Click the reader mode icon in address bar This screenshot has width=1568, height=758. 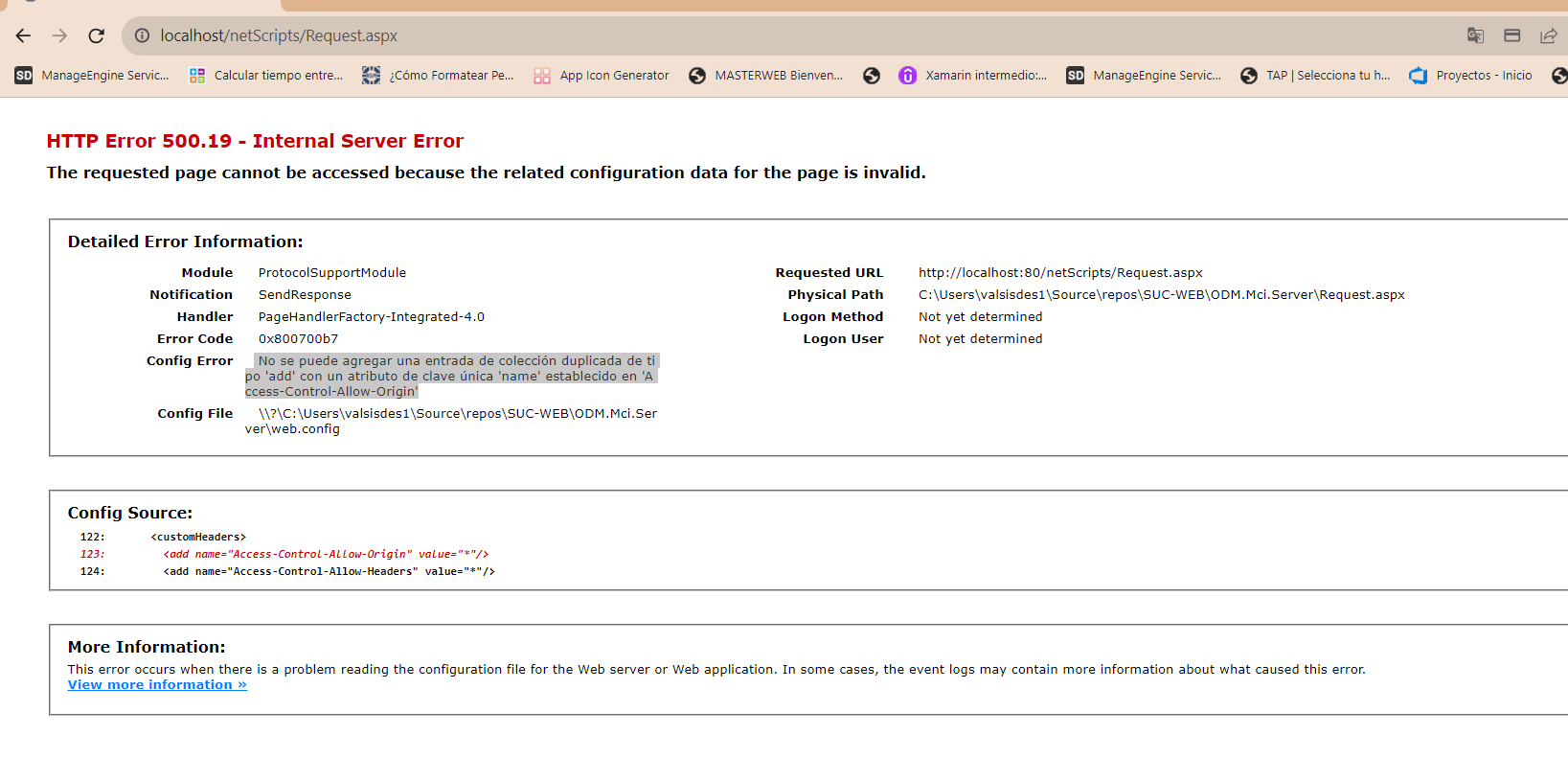(1512, 35)
